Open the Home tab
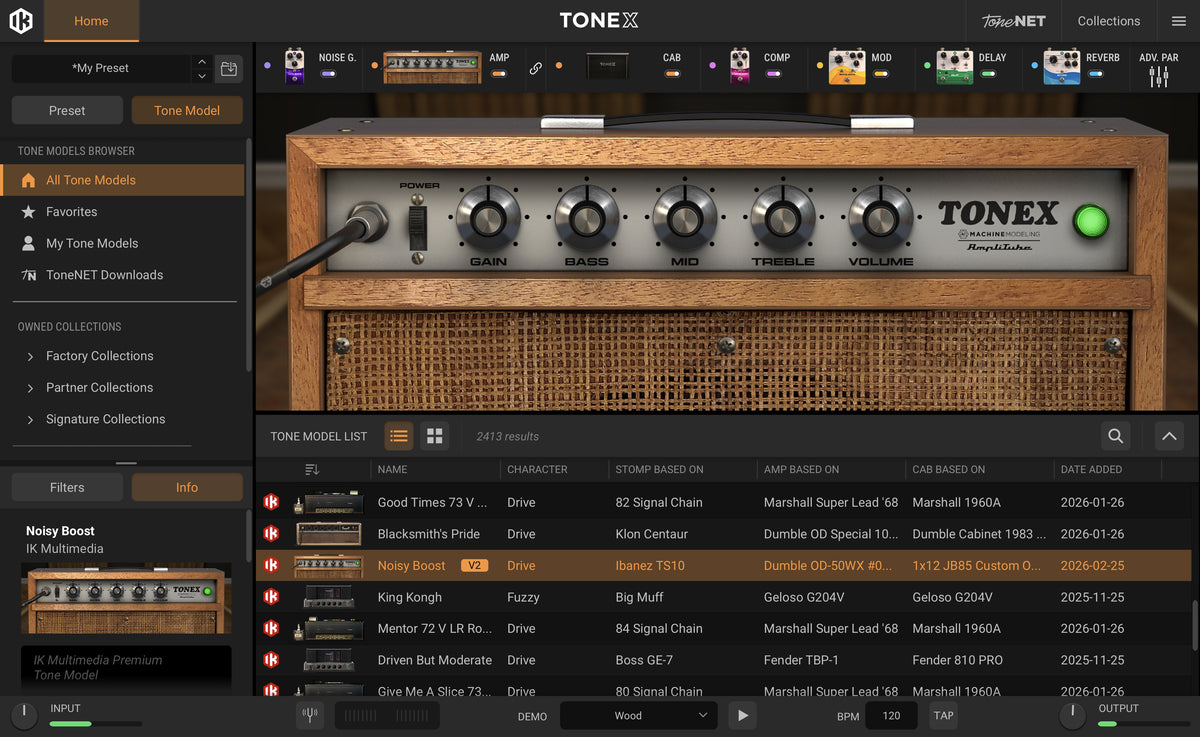 pos(91,21)
